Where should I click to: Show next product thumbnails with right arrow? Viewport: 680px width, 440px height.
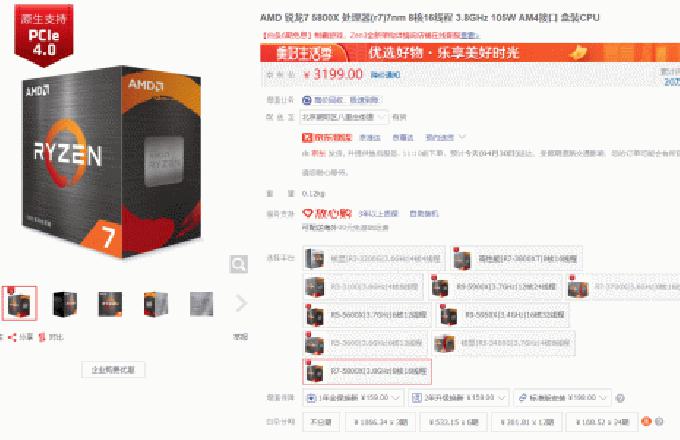(x=241, y=303)
